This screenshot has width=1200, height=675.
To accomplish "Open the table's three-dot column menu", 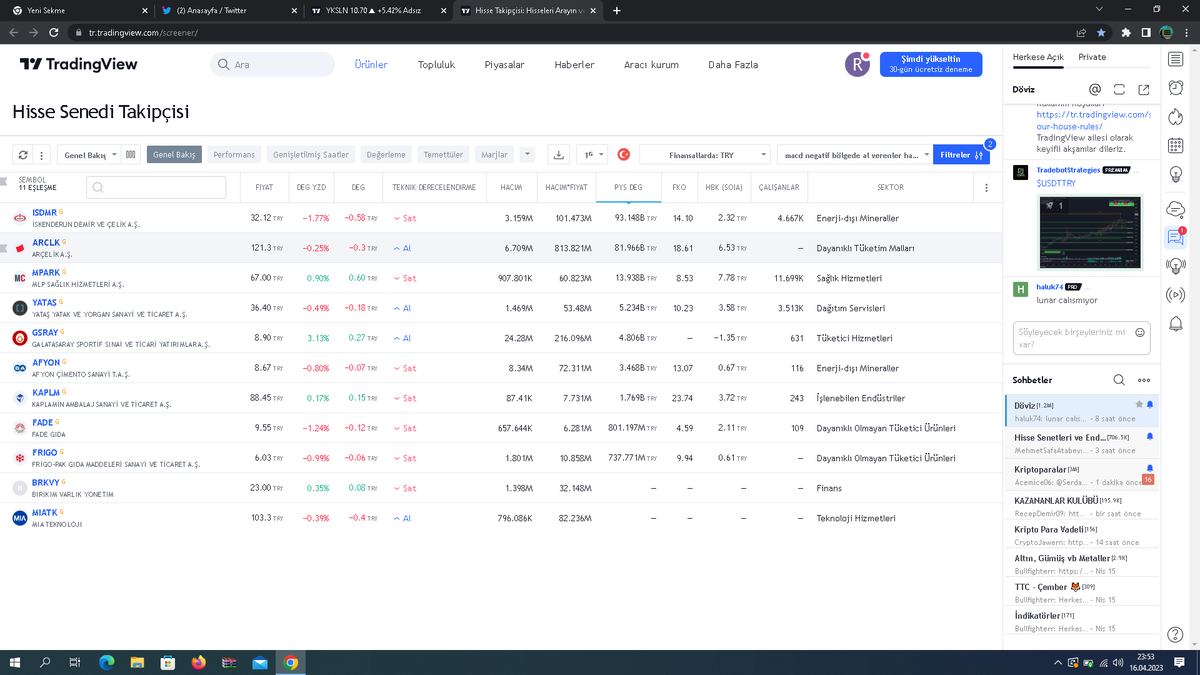I will click(x=986, y=188).
